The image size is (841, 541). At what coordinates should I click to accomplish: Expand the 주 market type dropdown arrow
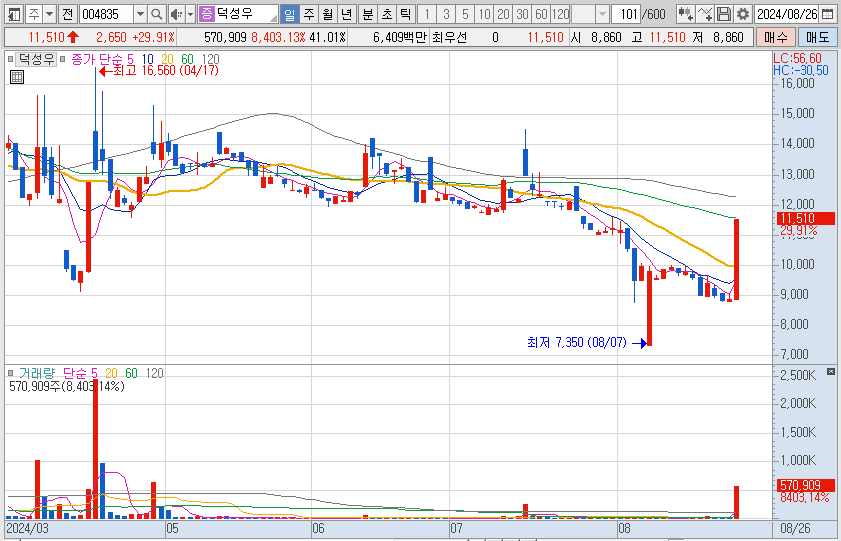[49, 14]
